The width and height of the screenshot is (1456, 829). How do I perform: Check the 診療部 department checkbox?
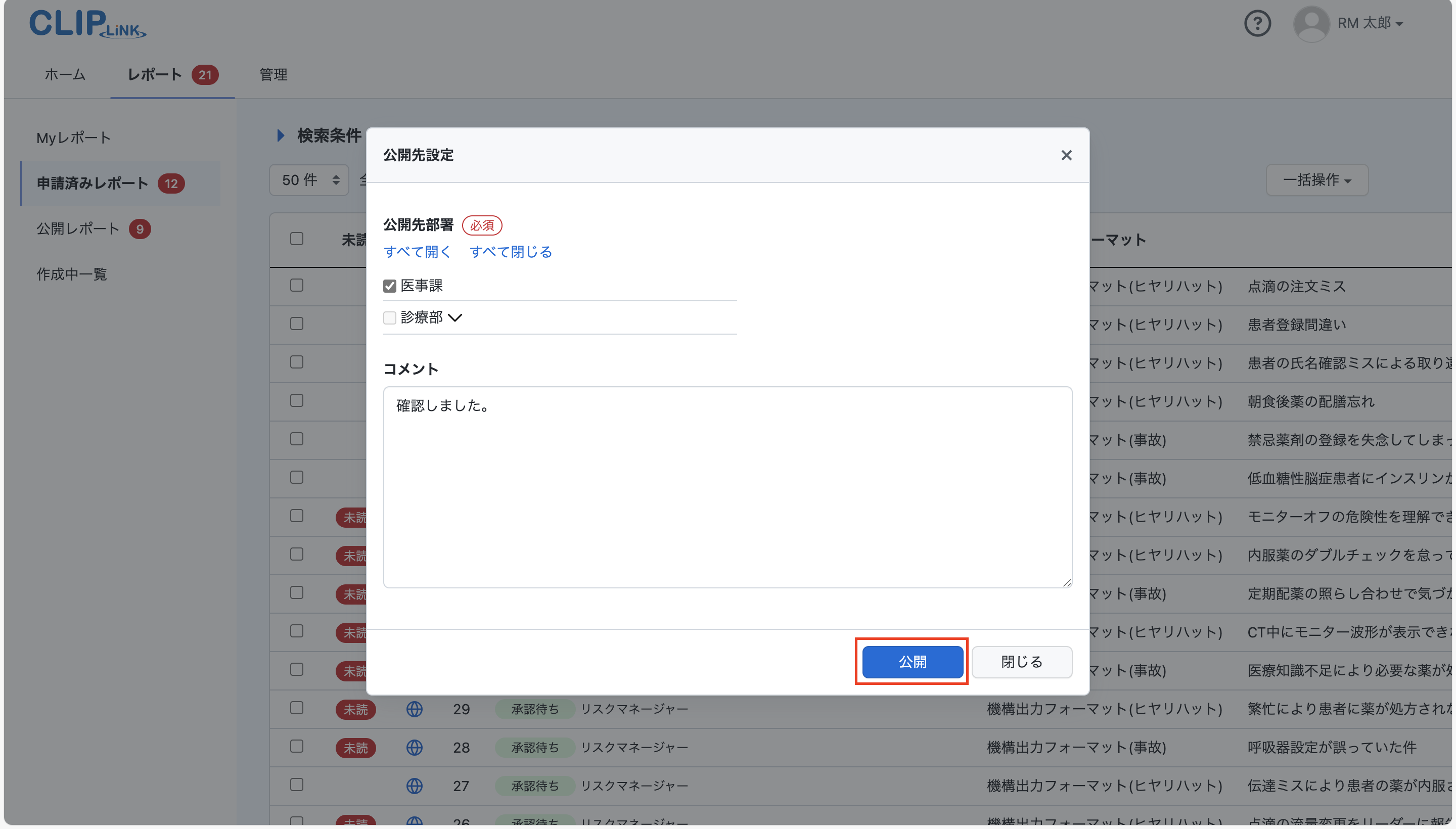[389, 318]
